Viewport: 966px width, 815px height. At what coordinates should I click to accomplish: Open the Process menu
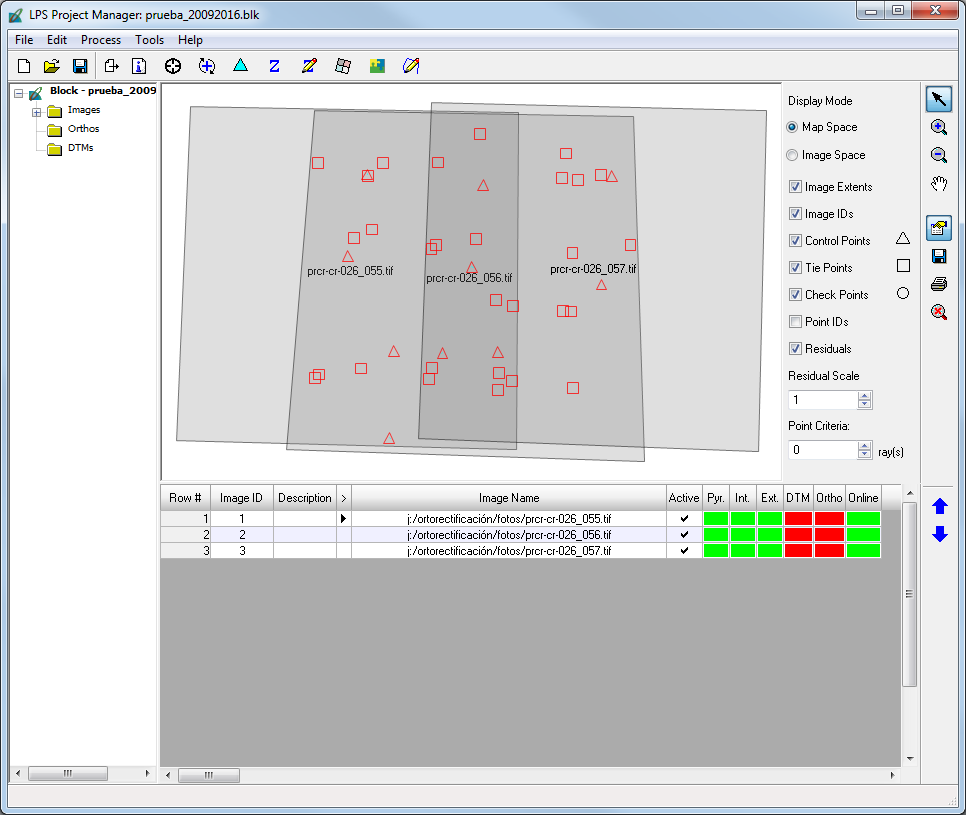[101, 40]
